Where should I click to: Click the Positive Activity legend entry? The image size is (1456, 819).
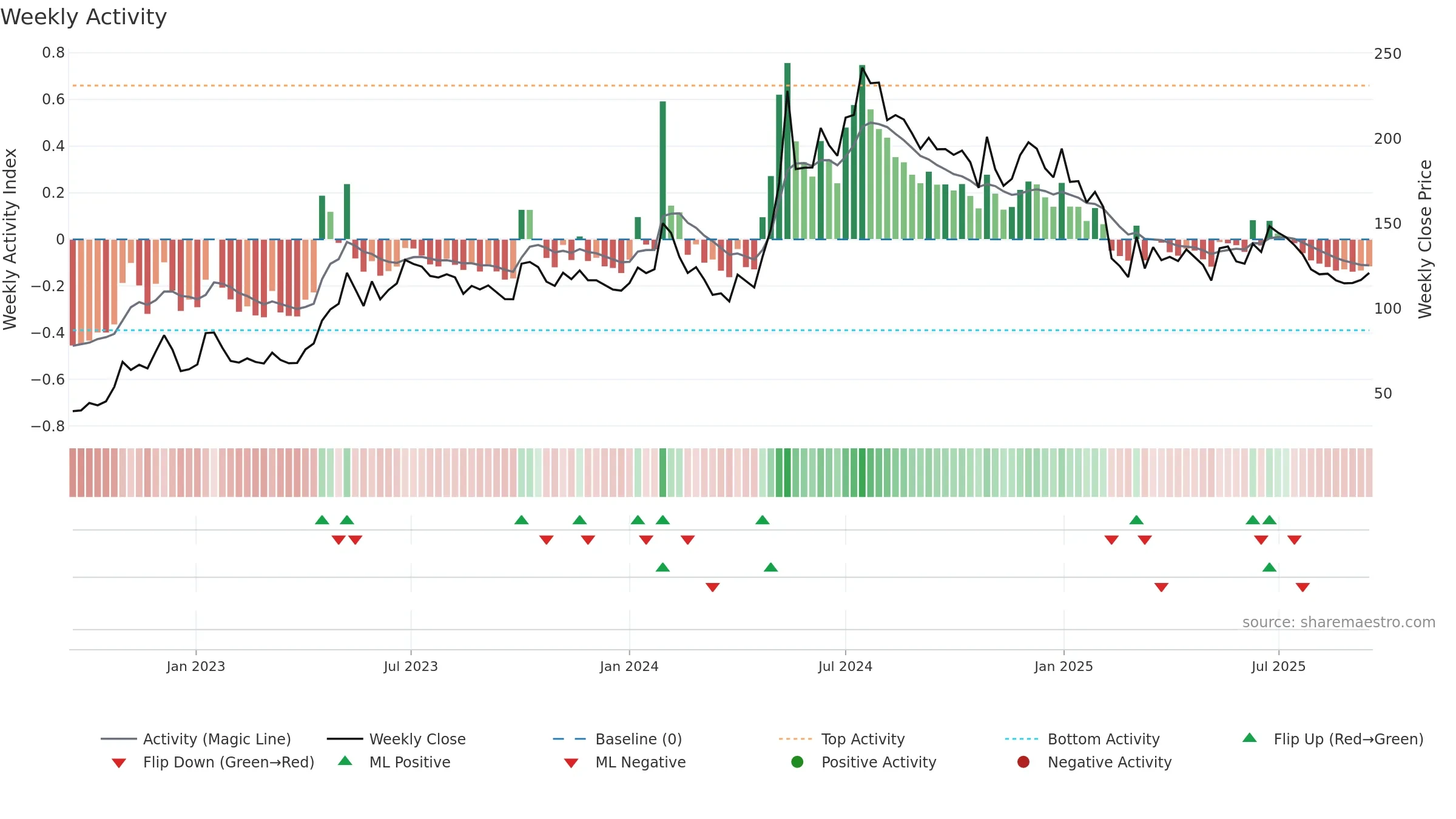[x=864, y=762]
